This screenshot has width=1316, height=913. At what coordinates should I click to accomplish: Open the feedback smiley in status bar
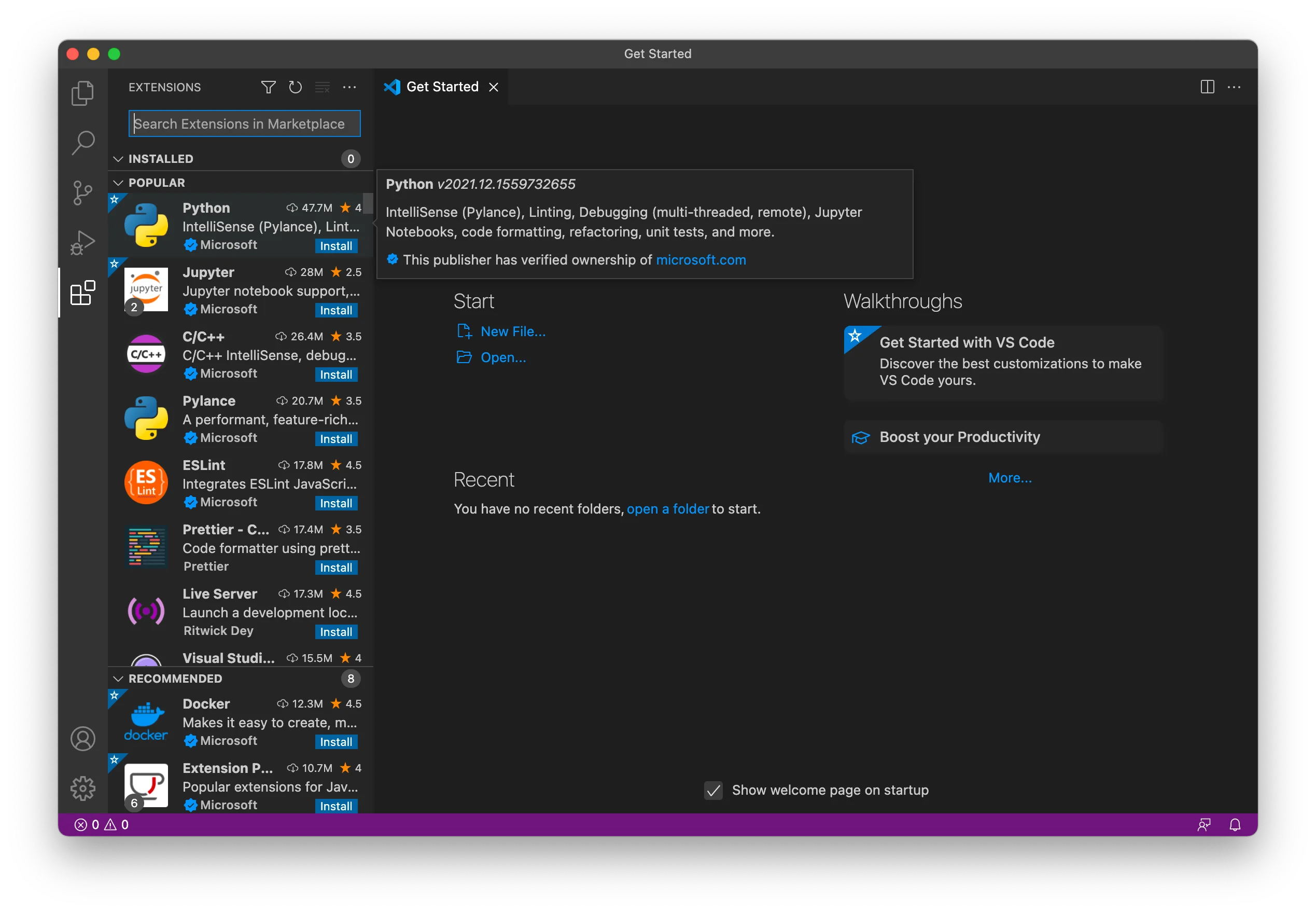coord(1204,824)
